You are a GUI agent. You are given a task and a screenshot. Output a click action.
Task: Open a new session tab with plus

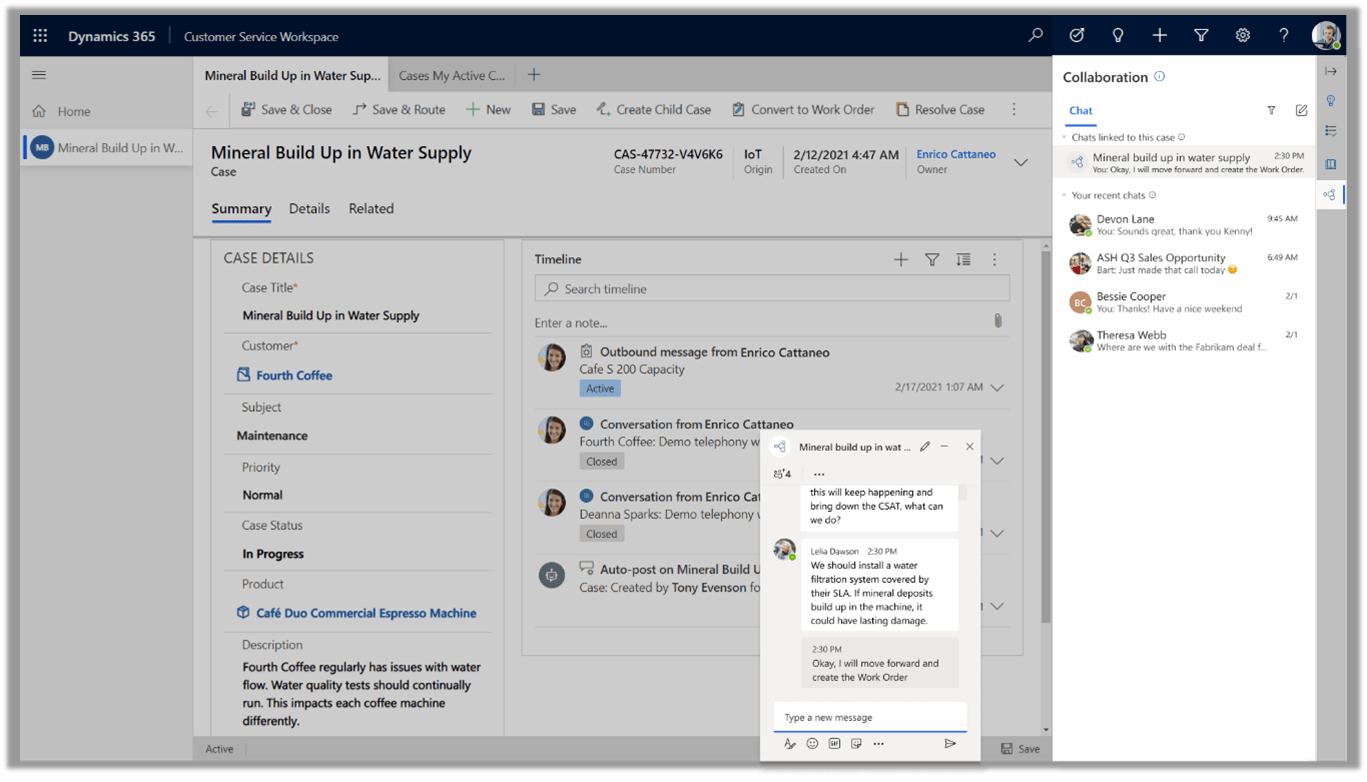(x=534, y=75)
